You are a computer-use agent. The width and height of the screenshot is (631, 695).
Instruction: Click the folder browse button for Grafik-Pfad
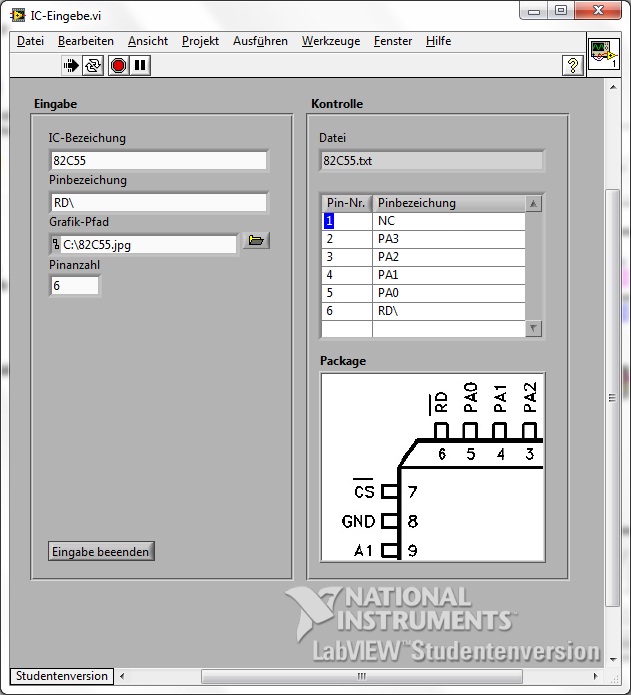(x=256, y=241)
